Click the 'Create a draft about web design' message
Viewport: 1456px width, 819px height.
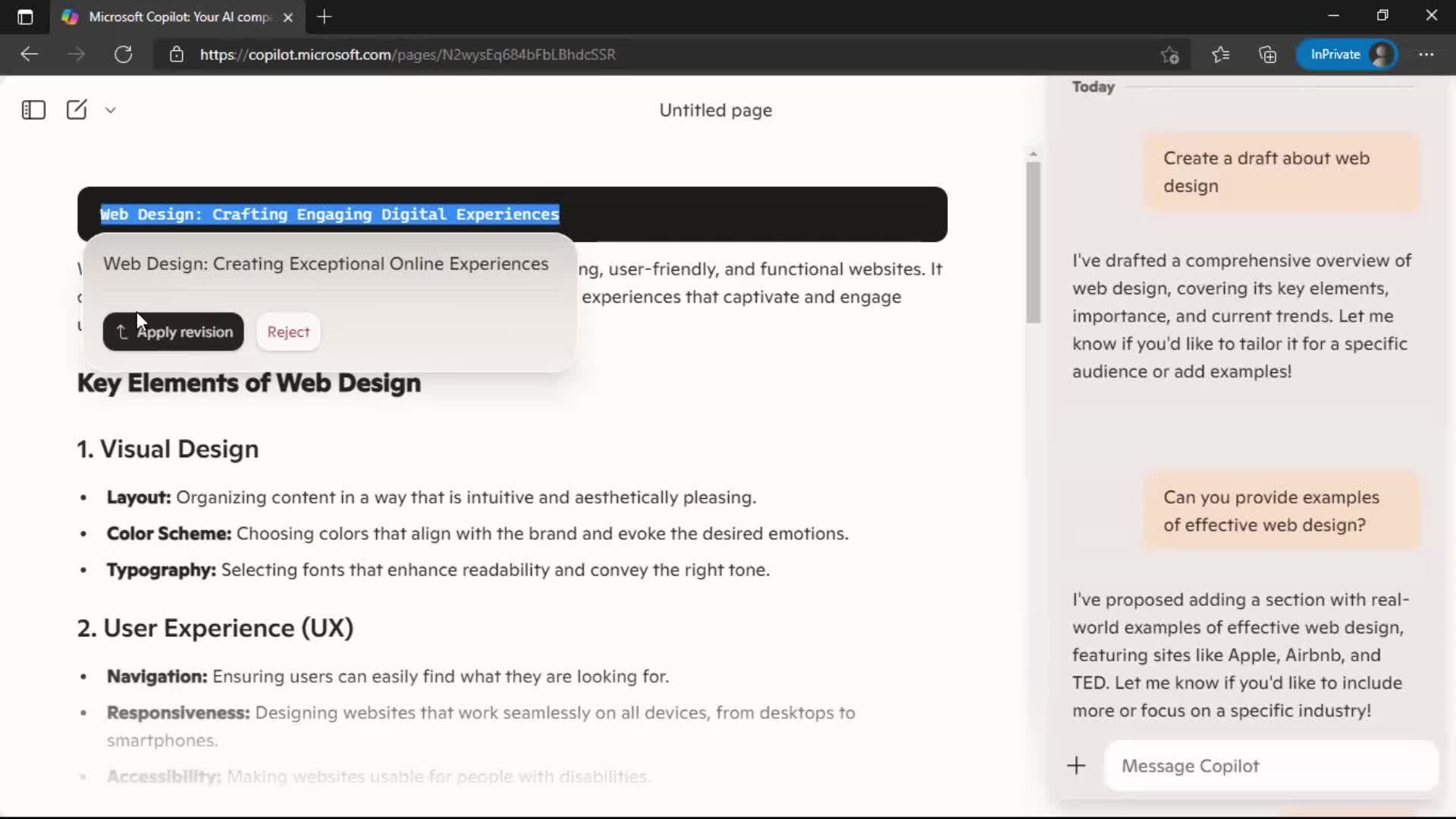(1281, 172)
